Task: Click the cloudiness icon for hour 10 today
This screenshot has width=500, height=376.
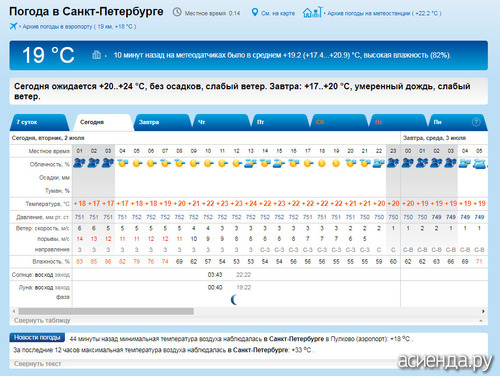Action: [208, 163]
